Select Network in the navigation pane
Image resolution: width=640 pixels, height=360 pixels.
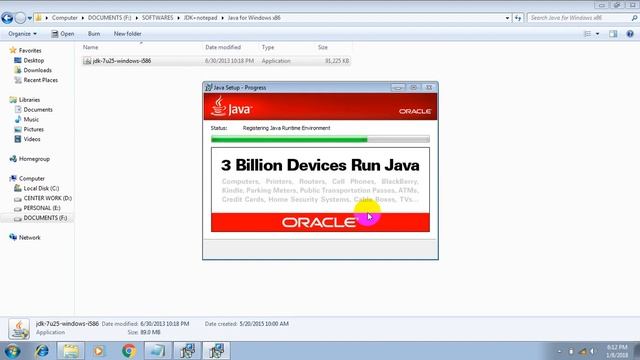[29, 238]
